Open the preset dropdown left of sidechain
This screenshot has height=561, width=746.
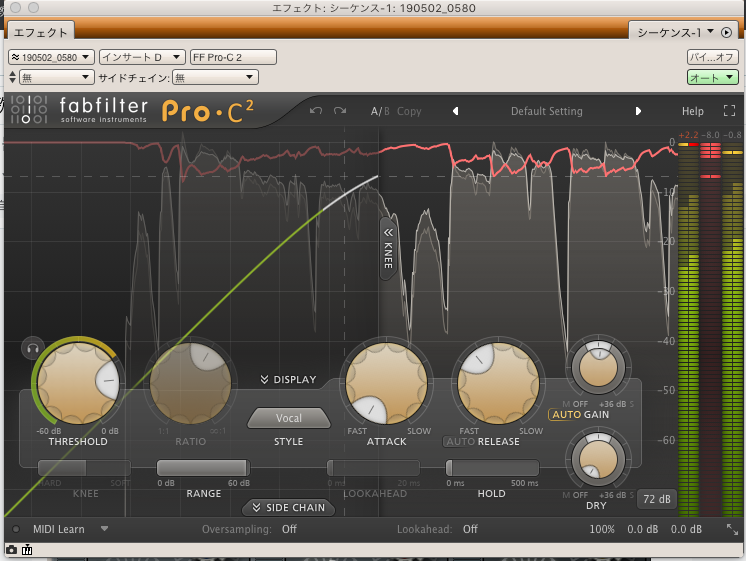pos(56,77)
